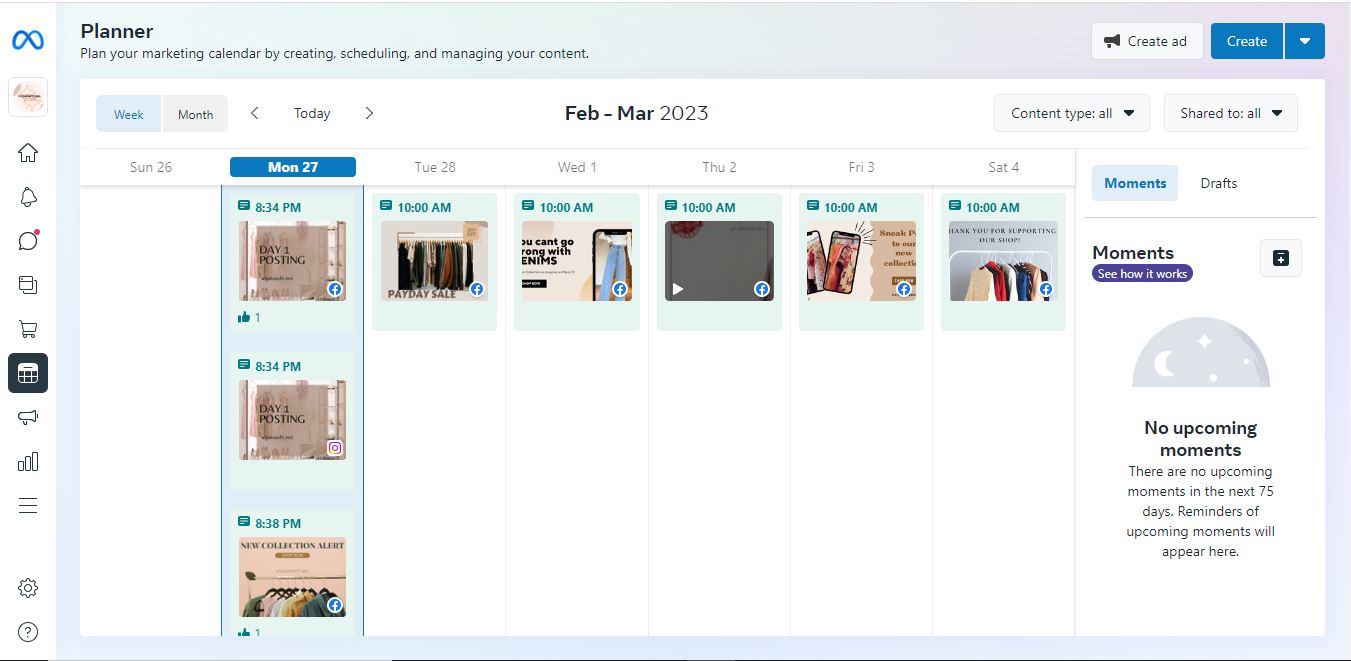This screenshot has width=1351, height=661.
Task: Select the Moments tab
Action: point(1135,183)
